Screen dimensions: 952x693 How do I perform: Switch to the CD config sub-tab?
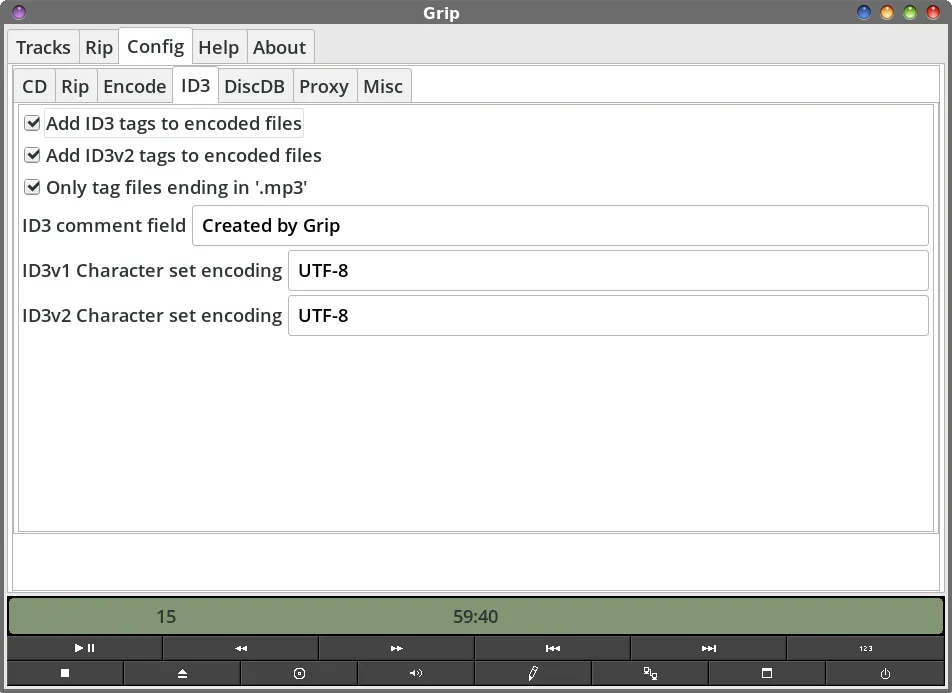35,86
